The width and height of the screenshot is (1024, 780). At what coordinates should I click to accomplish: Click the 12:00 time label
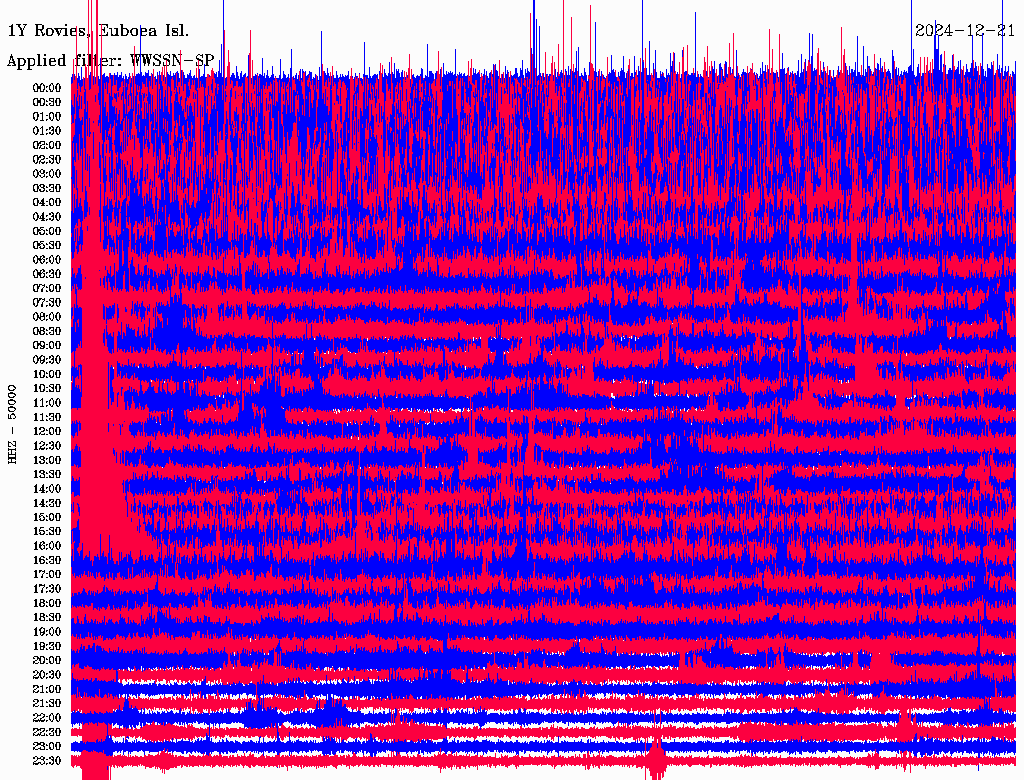click(47, 431)
